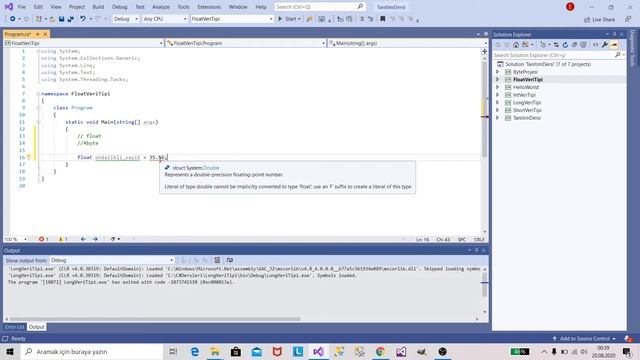640x360 pixels.
Task: Open the Any CPU platform dropdown
Action: tap(165, 19)
